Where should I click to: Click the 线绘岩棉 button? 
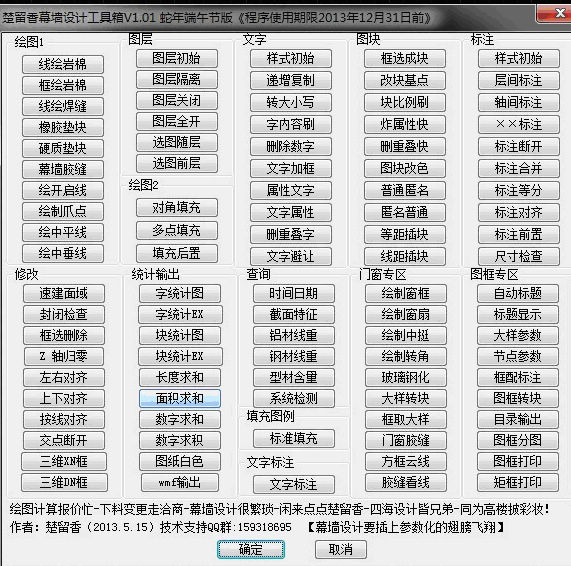coord(63,64)
